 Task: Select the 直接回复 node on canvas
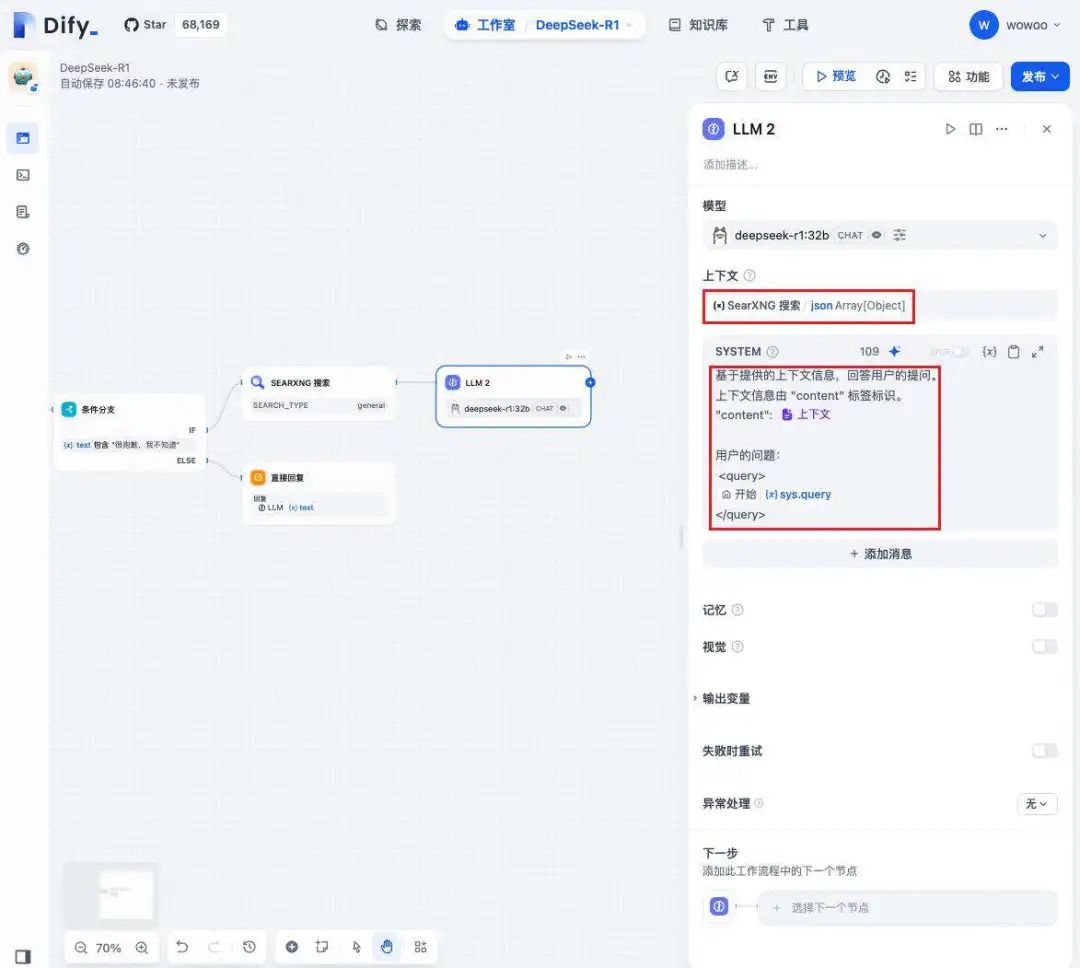click(x=319, y=493)
